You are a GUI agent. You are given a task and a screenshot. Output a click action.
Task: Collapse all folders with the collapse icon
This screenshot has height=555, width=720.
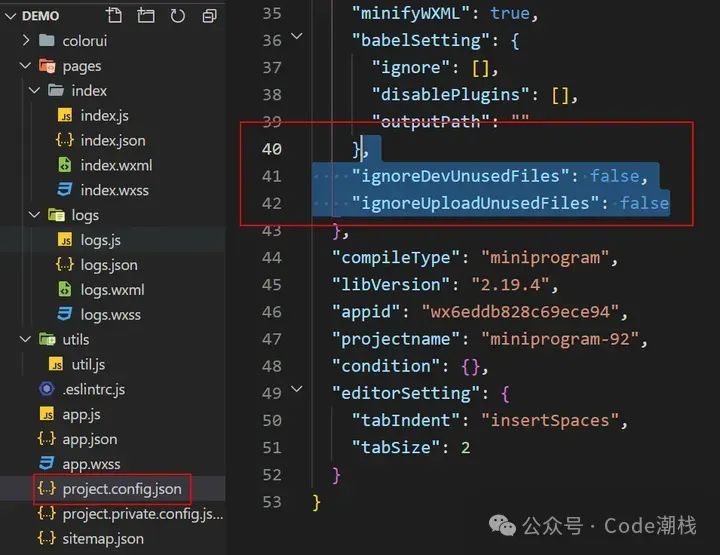[x=209, y=16]
